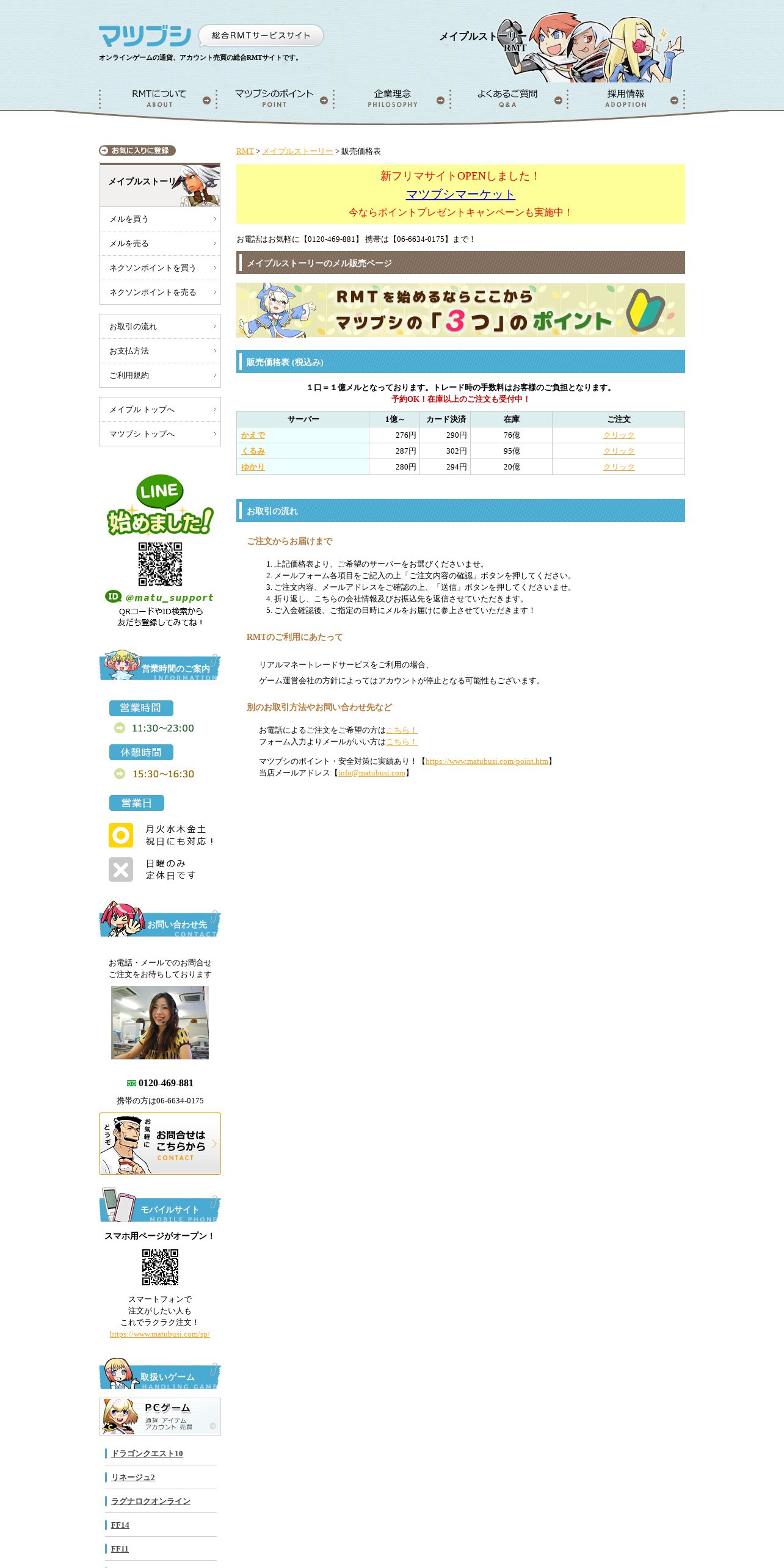Screen dimensions: 784x1568
Task: Click the @matu_support LINE ID icon
Action: (113, 597)
